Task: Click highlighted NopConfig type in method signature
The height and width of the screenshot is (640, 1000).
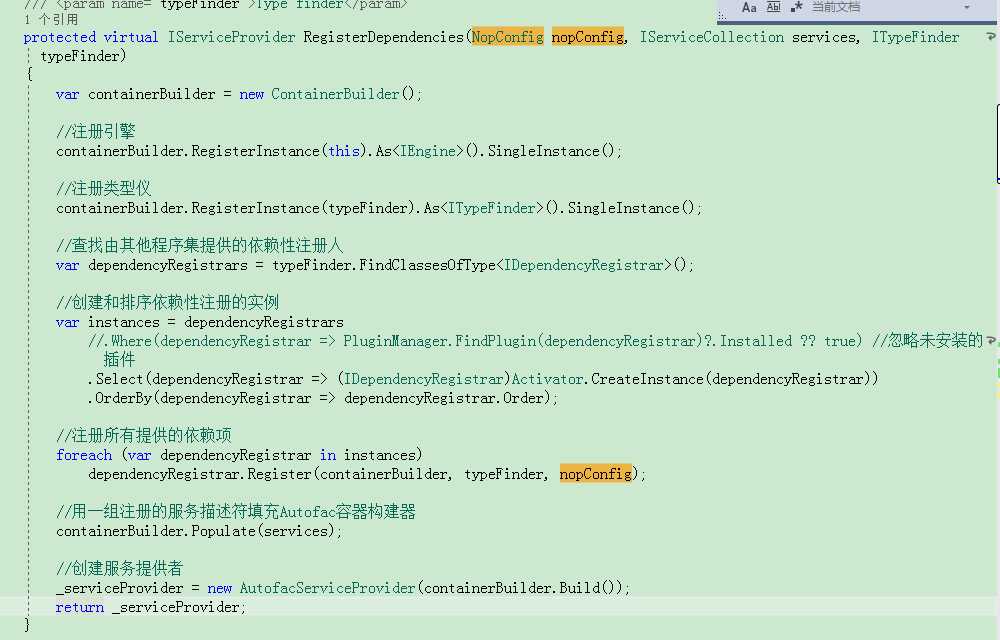Action: [x=508, y=37]
